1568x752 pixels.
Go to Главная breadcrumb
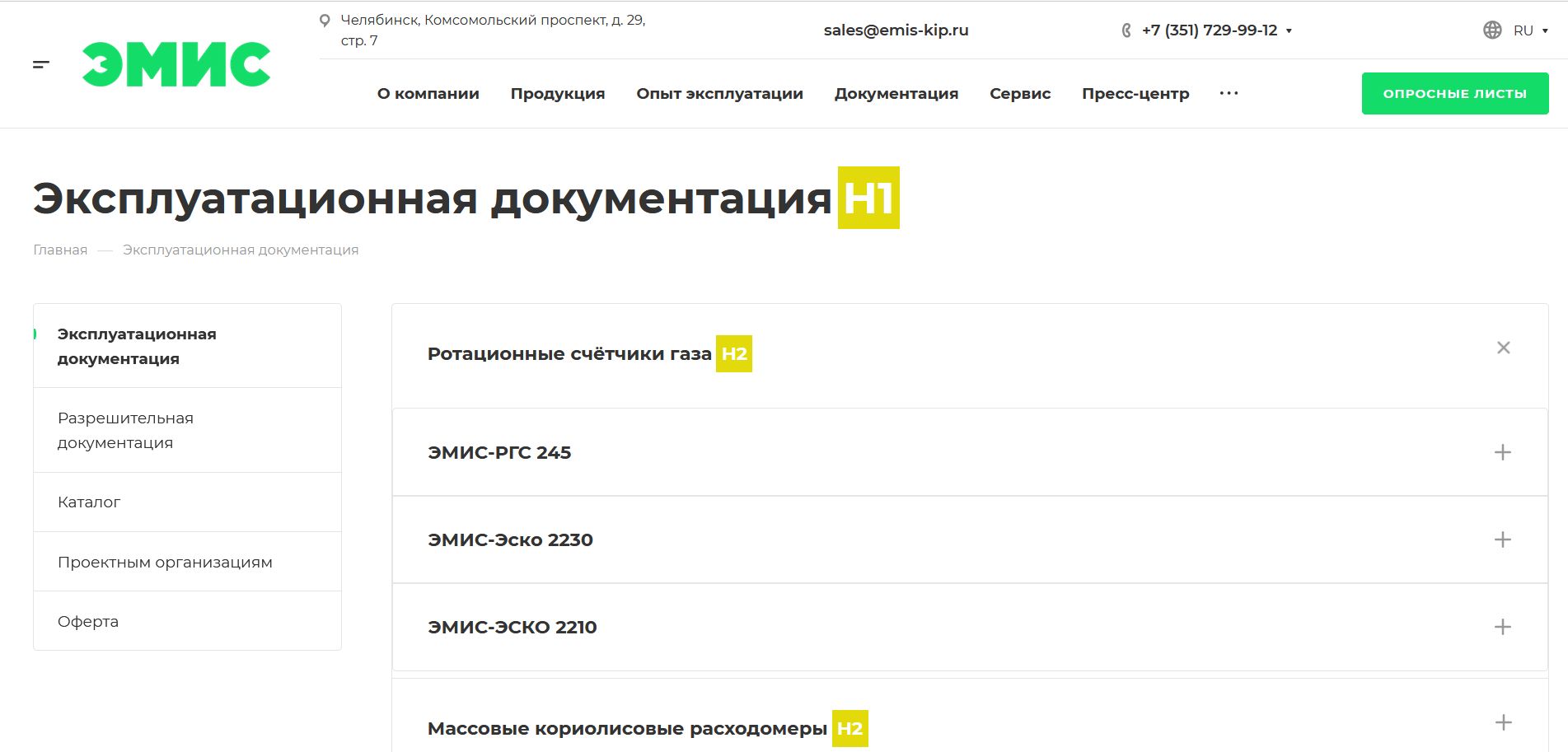coord(60,250)
